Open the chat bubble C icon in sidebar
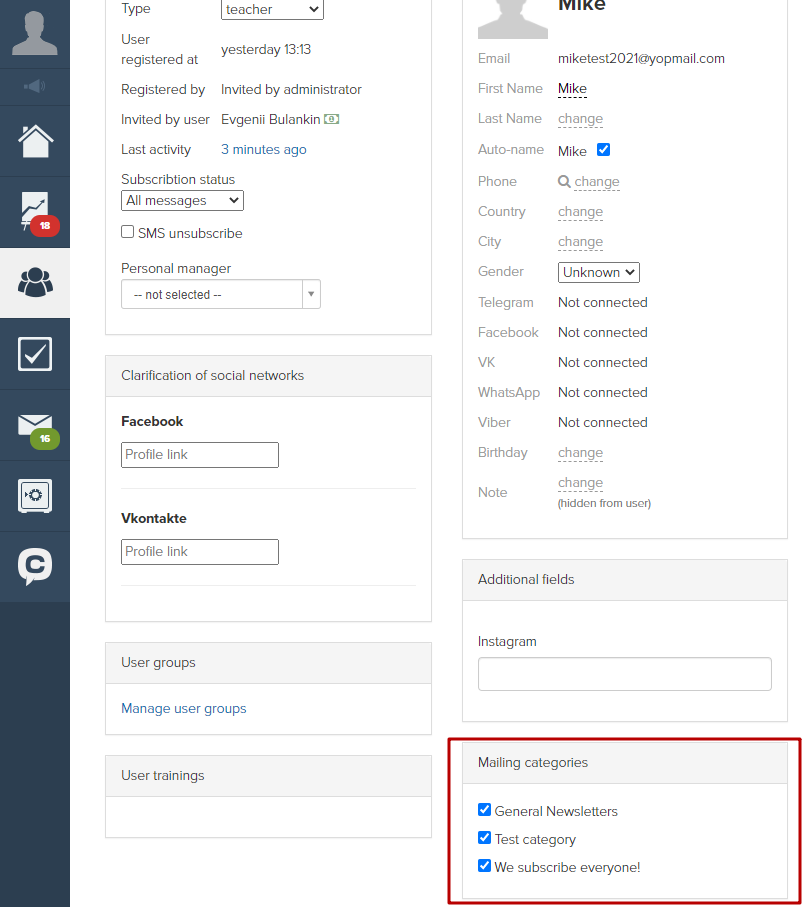812x907 pixels. (x=35, y=566)
